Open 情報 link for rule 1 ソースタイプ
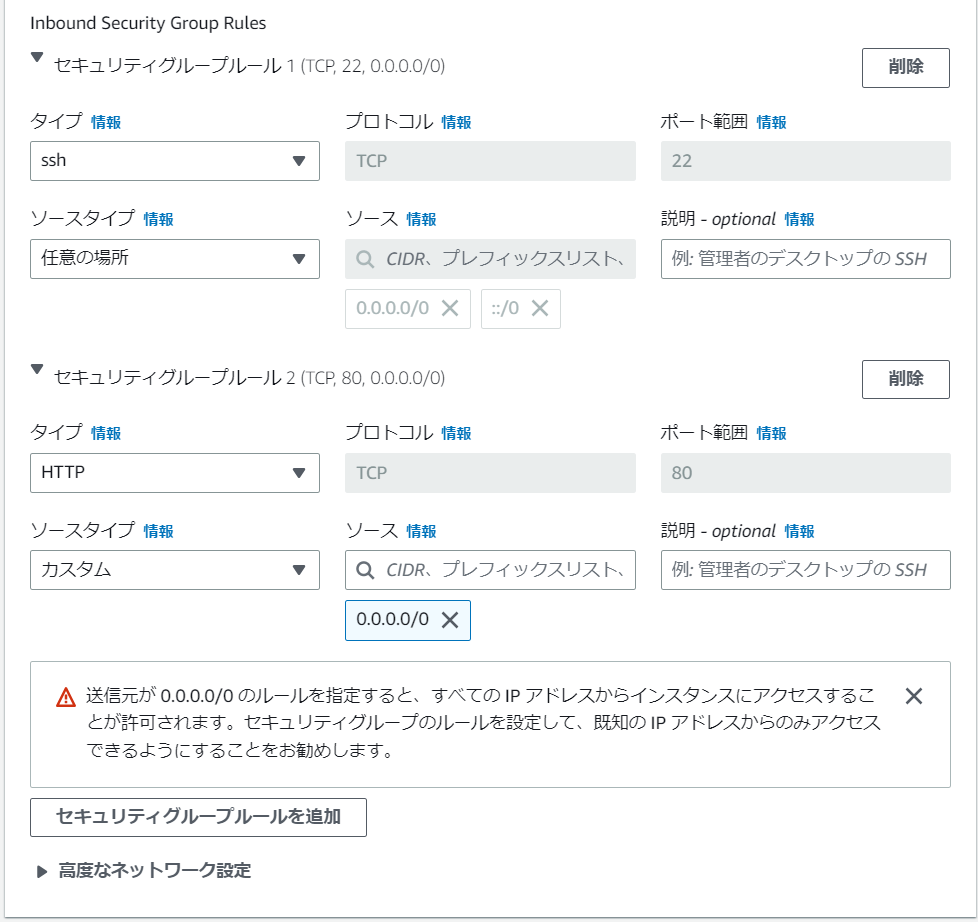 point(158,220)
